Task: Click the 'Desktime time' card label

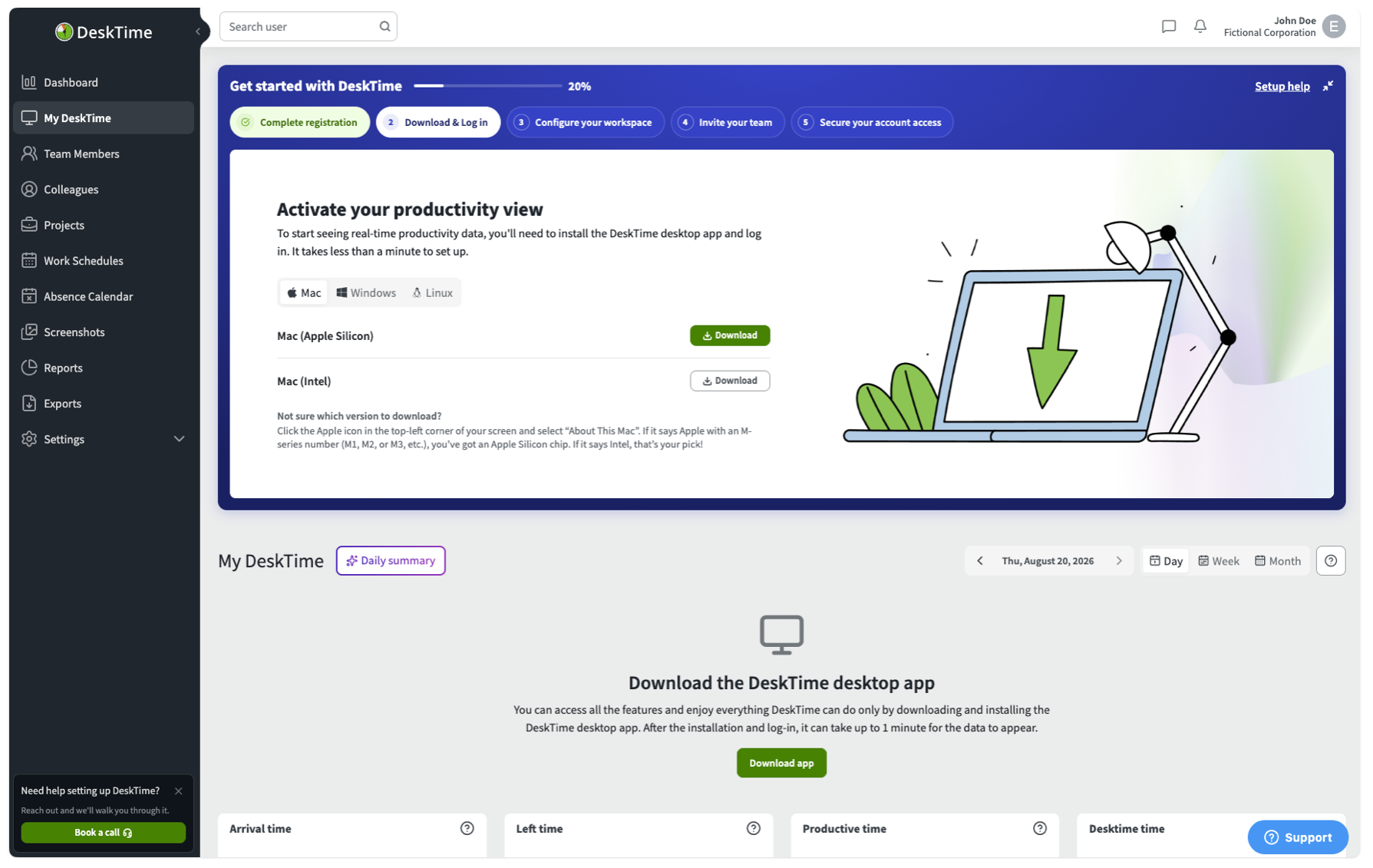Action: tap(1127, 829)
